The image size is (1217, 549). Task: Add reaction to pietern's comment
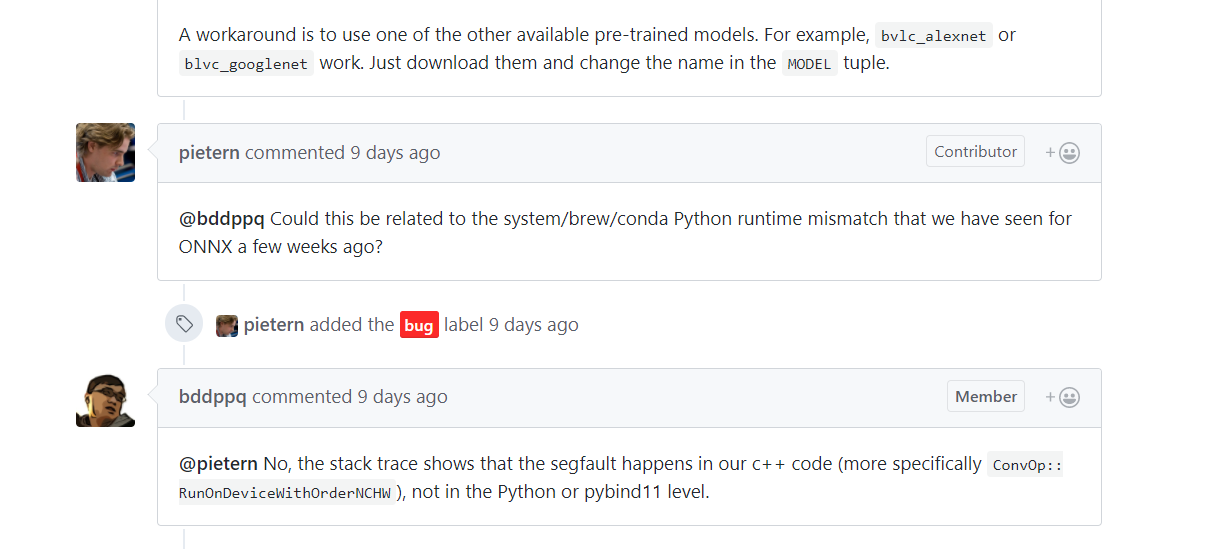point(1063,153)
